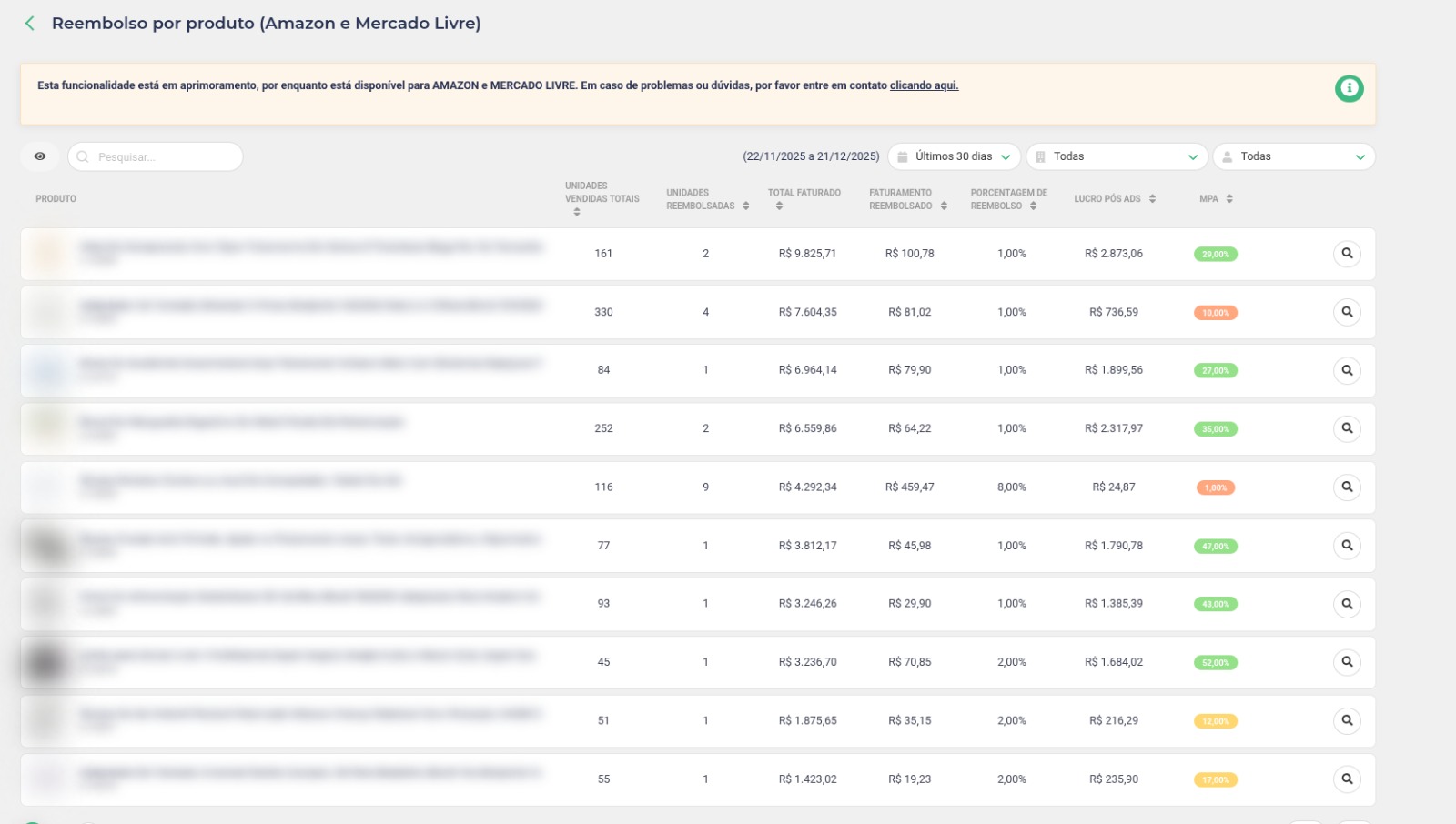The height and width of the screenshot is (824, 1456).
Task: Open the Últimos 30 dias dropdown
Action: (954, 156)
